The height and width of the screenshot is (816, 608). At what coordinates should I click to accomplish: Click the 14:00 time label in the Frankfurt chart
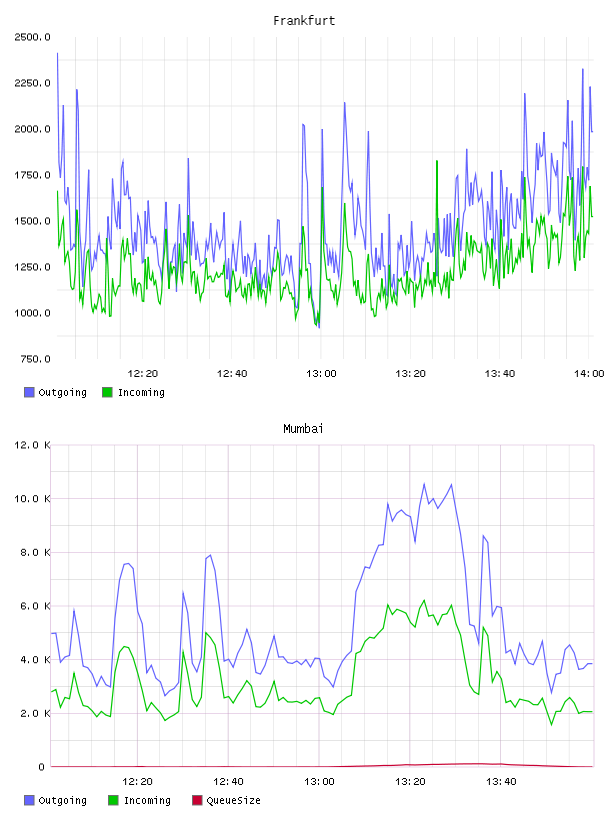point(589,374)
